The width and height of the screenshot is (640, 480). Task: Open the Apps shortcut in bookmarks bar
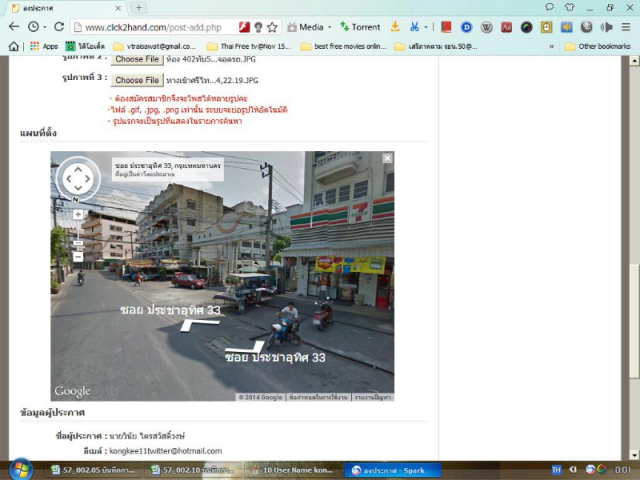coord(44,46)
